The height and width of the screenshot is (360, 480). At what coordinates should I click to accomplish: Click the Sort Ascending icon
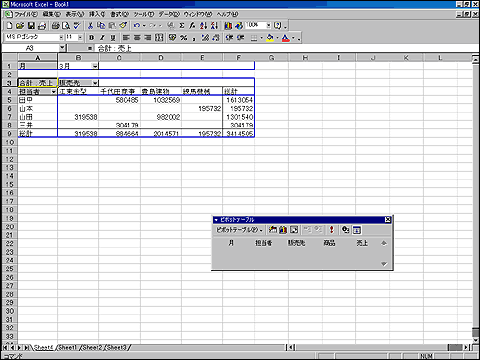(203, 26)
